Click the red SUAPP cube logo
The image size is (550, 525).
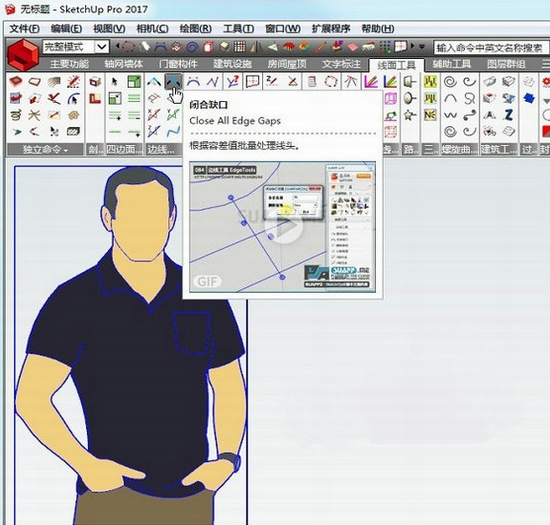(x=23, y=55)
